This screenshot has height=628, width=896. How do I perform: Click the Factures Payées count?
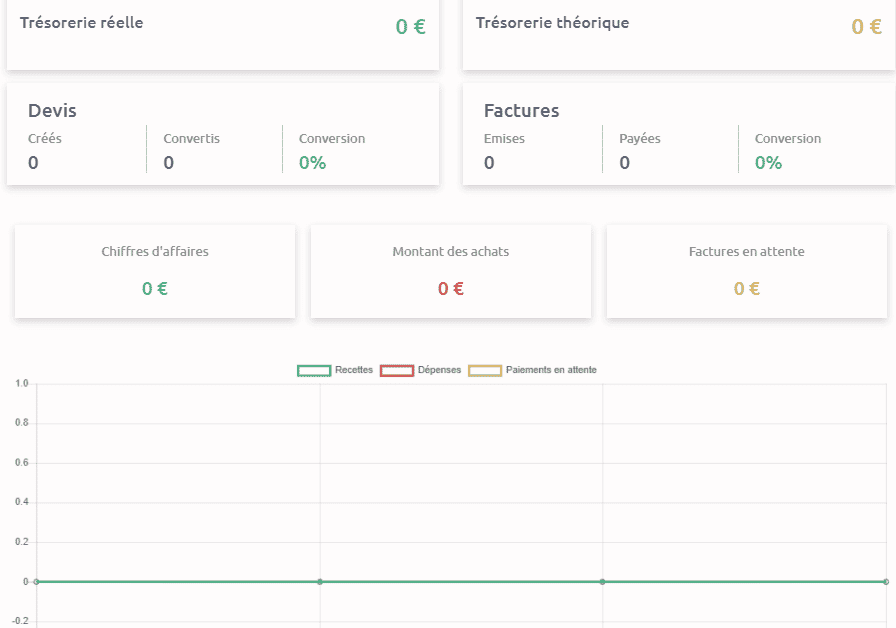[625, 163]
